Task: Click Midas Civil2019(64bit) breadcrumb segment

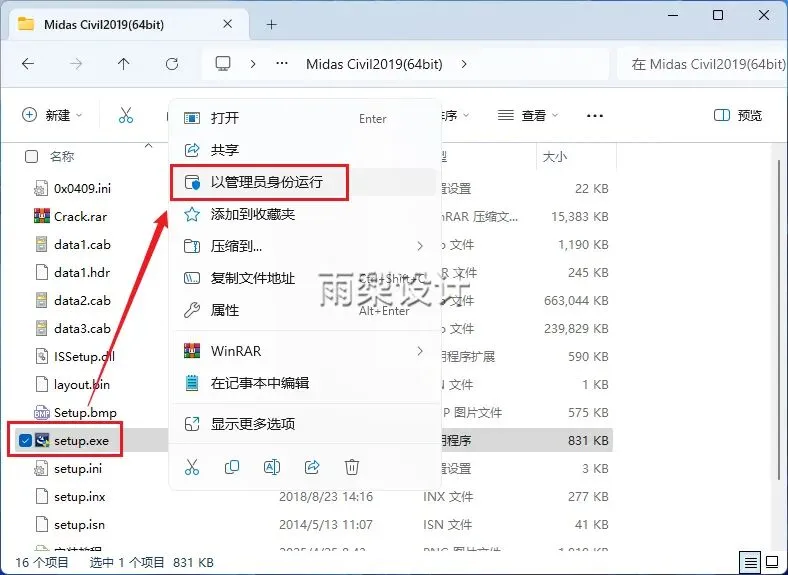Action: click(374, 64)
